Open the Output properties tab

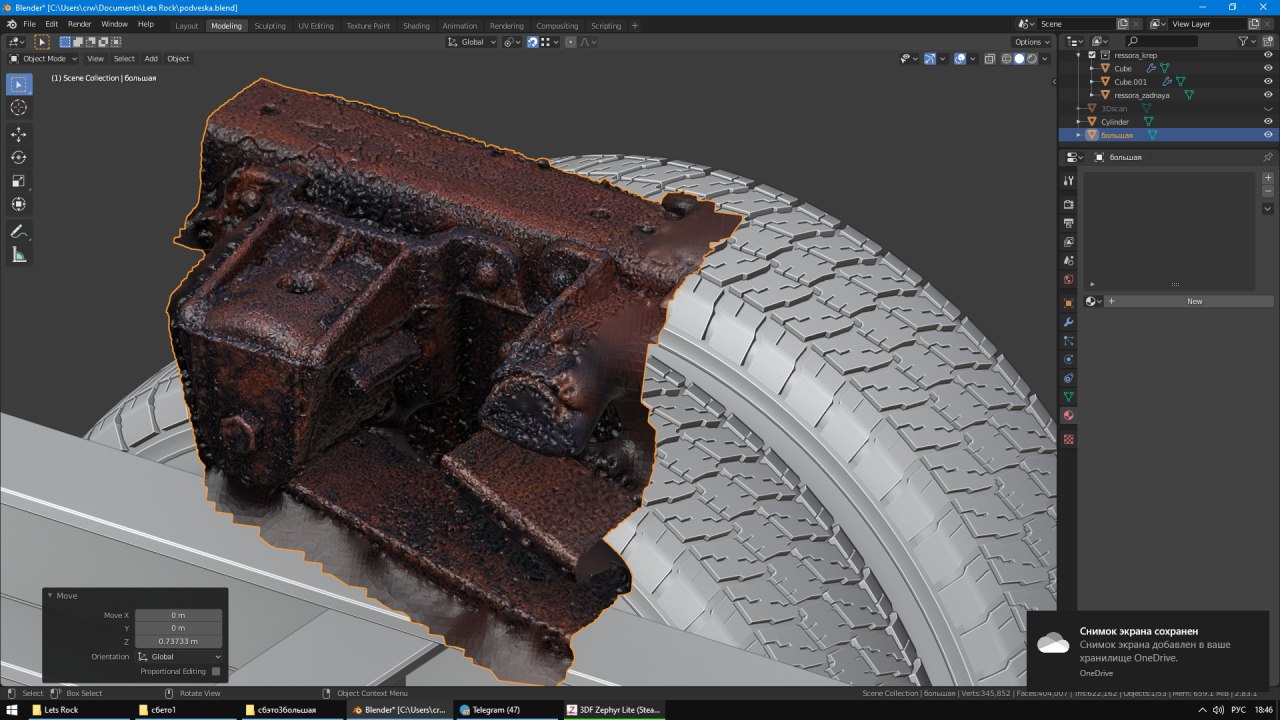[1068, 223]
